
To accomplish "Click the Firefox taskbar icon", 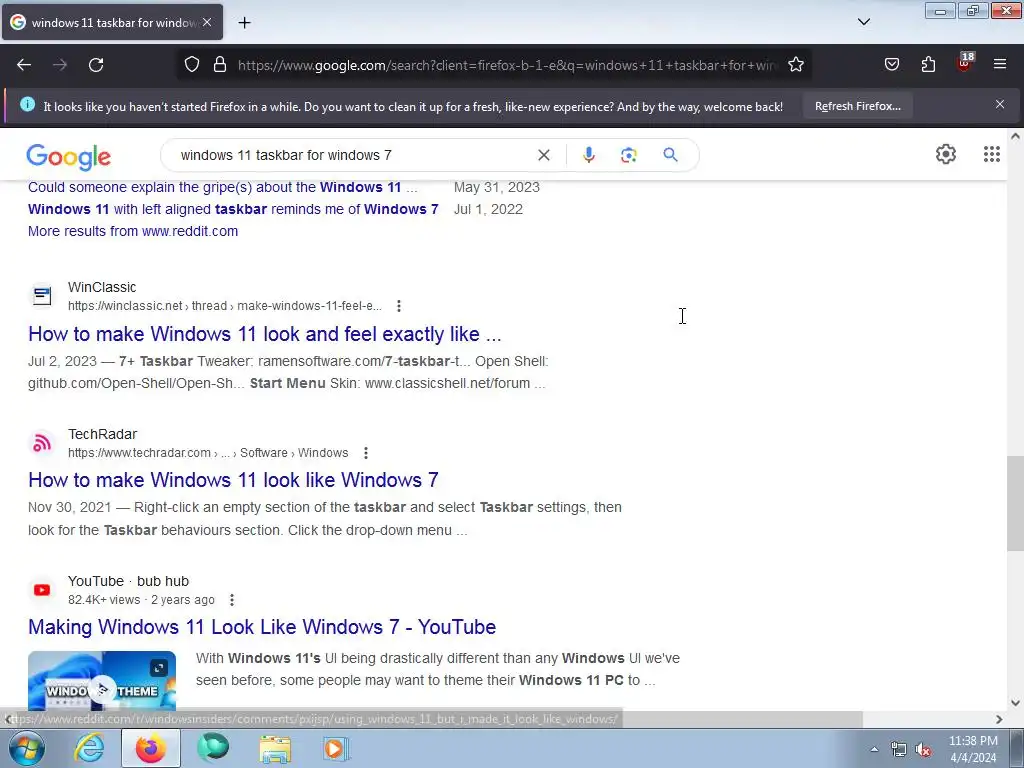I will pos(150,748).
